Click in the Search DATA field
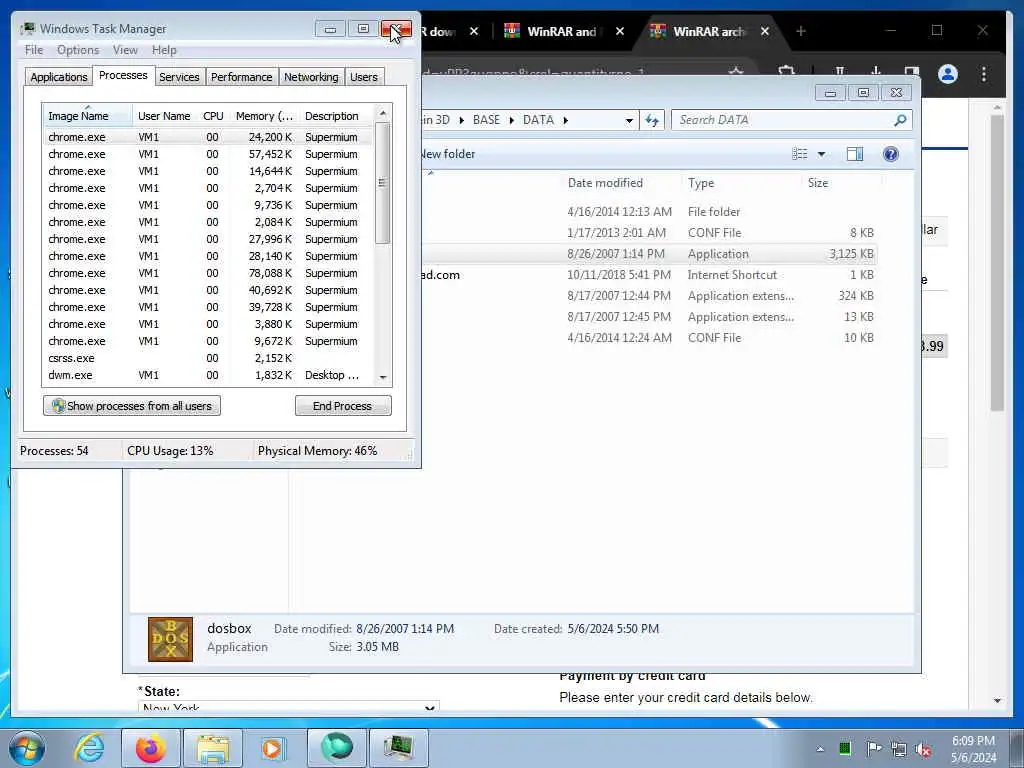 point(784,120)
